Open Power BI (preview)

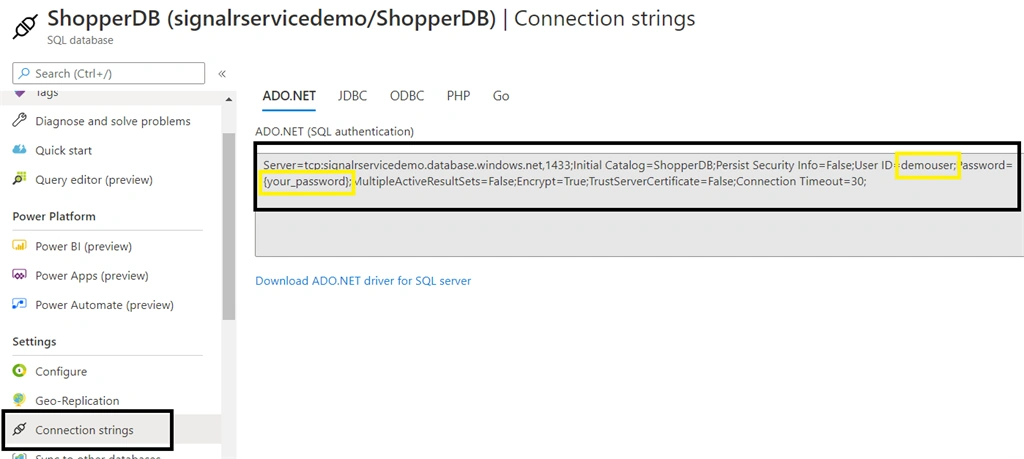pyautogui.click(x=84, y=246)
